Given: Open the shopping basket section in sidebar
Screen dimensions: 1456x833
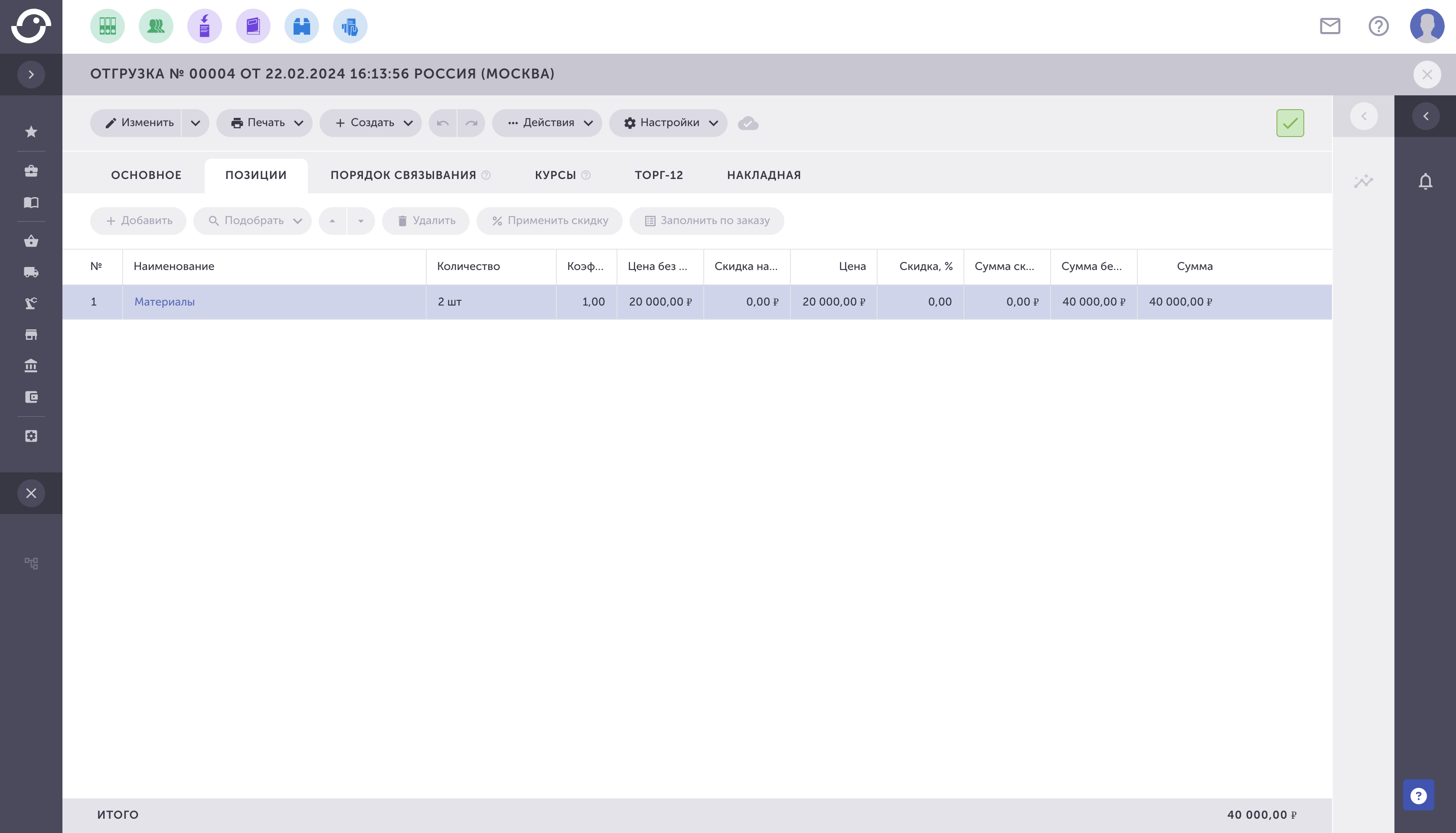Looking at the screenshot, I should 31,241.
